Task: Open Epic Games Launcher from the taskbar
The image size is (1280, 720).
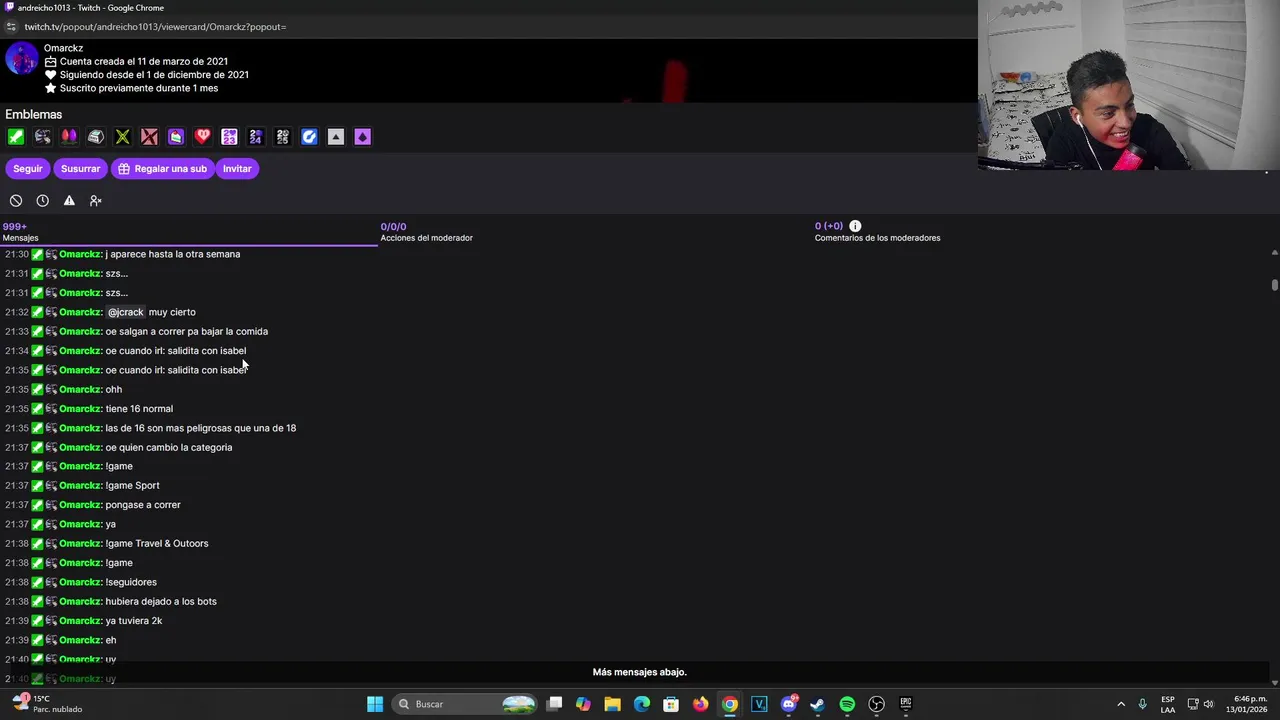Action: [x=906, y=704]
